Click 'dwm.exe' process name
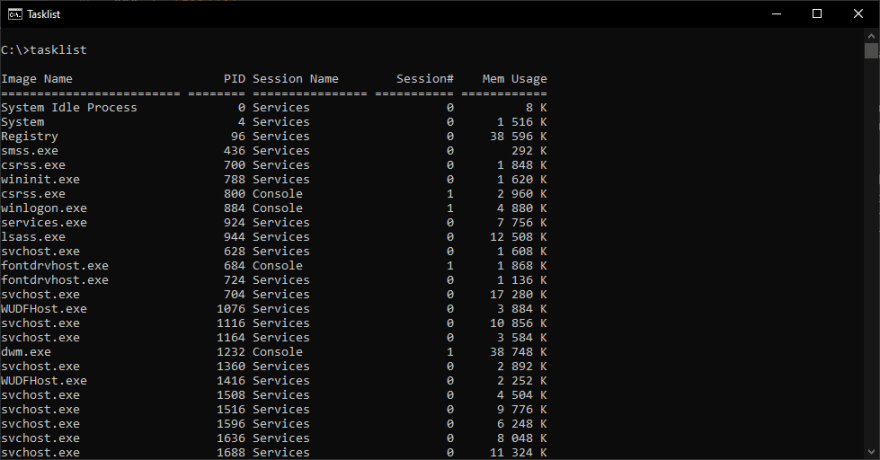 pyautogui.click(x=26, y=352)
